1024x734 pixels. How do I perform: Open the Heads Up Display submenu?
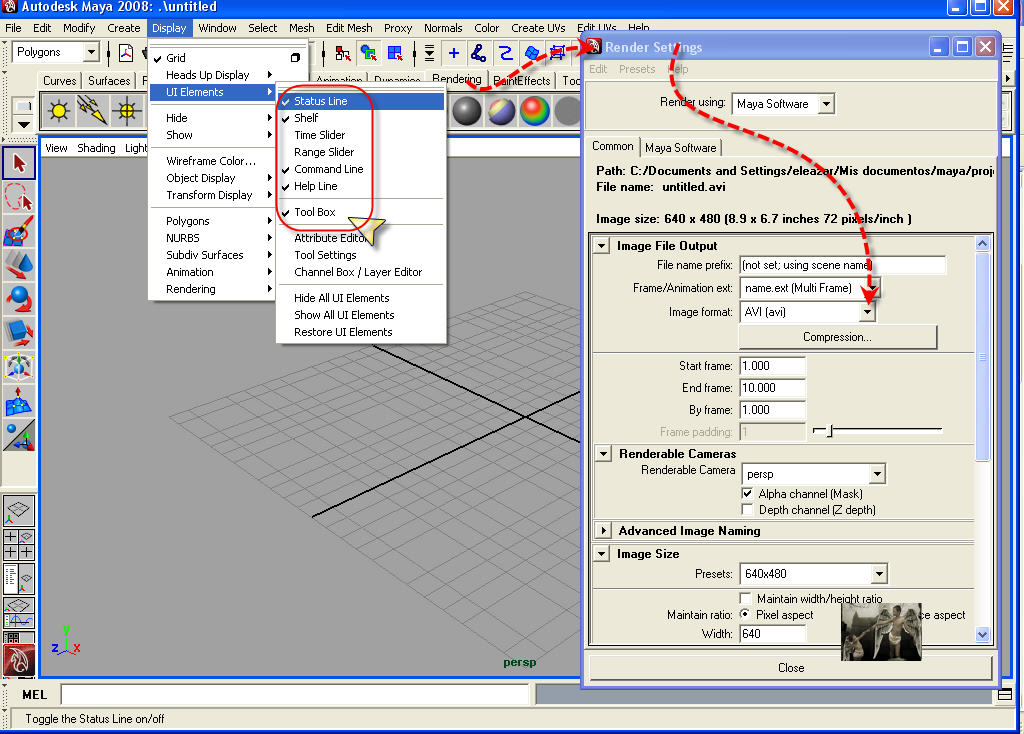coord(212,75)
